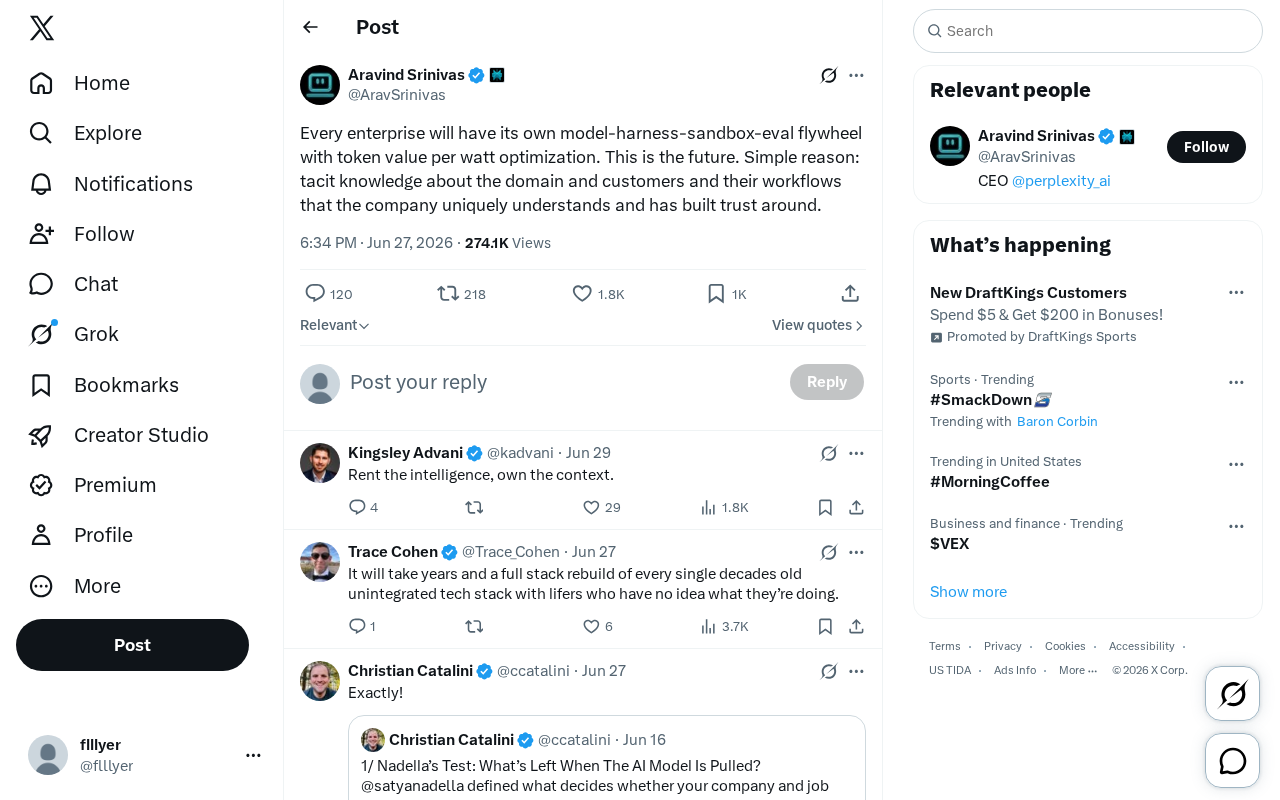Screen dimensions: 1280x800
Task: Open more options on the main post
Action: click(856, 75)
